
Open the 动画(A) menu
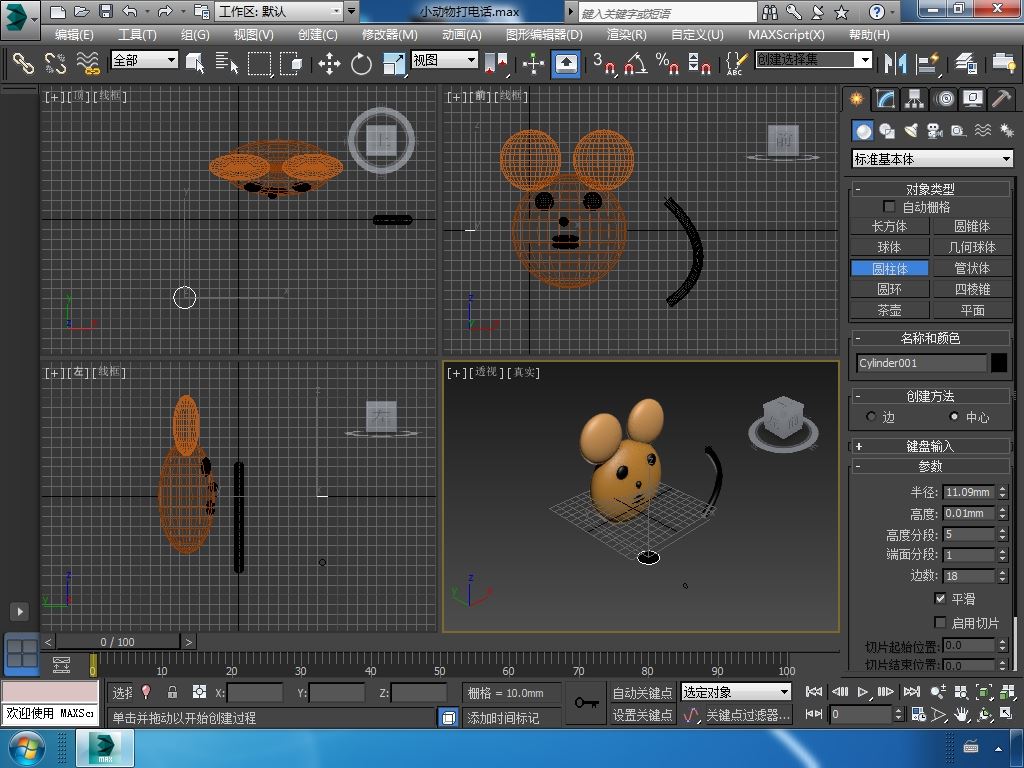coord(461,35)
